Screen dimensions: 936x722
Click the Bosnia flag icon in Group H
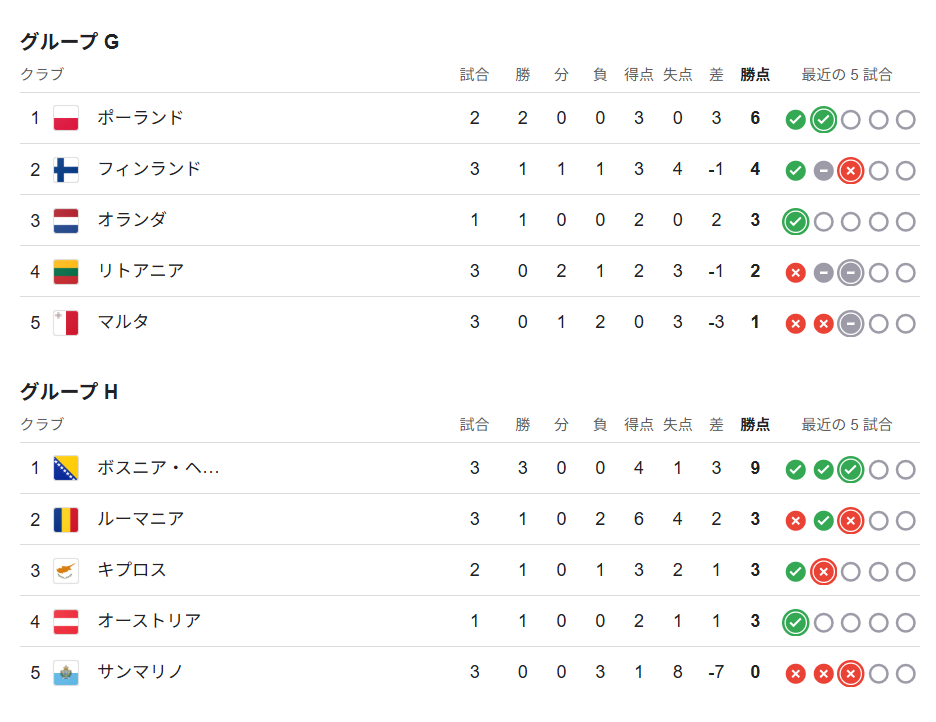coord(66,468)
